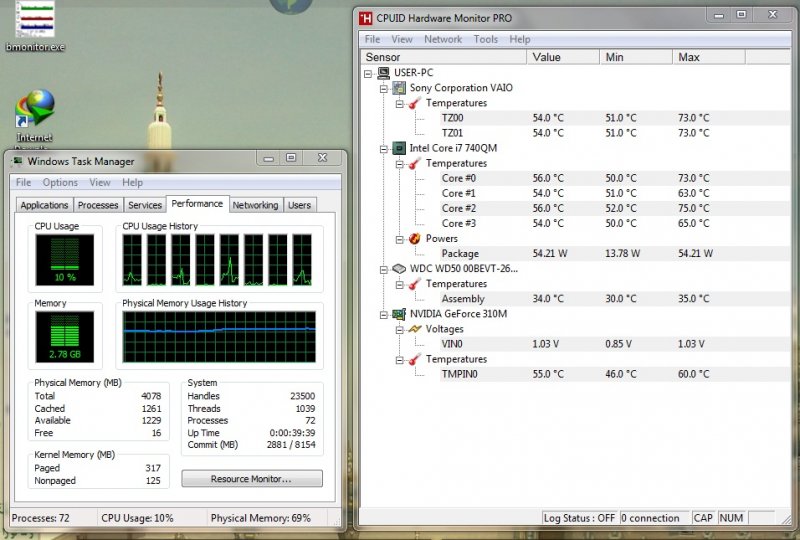
Task: Open View menu in Task Manager
Action: 99,182
